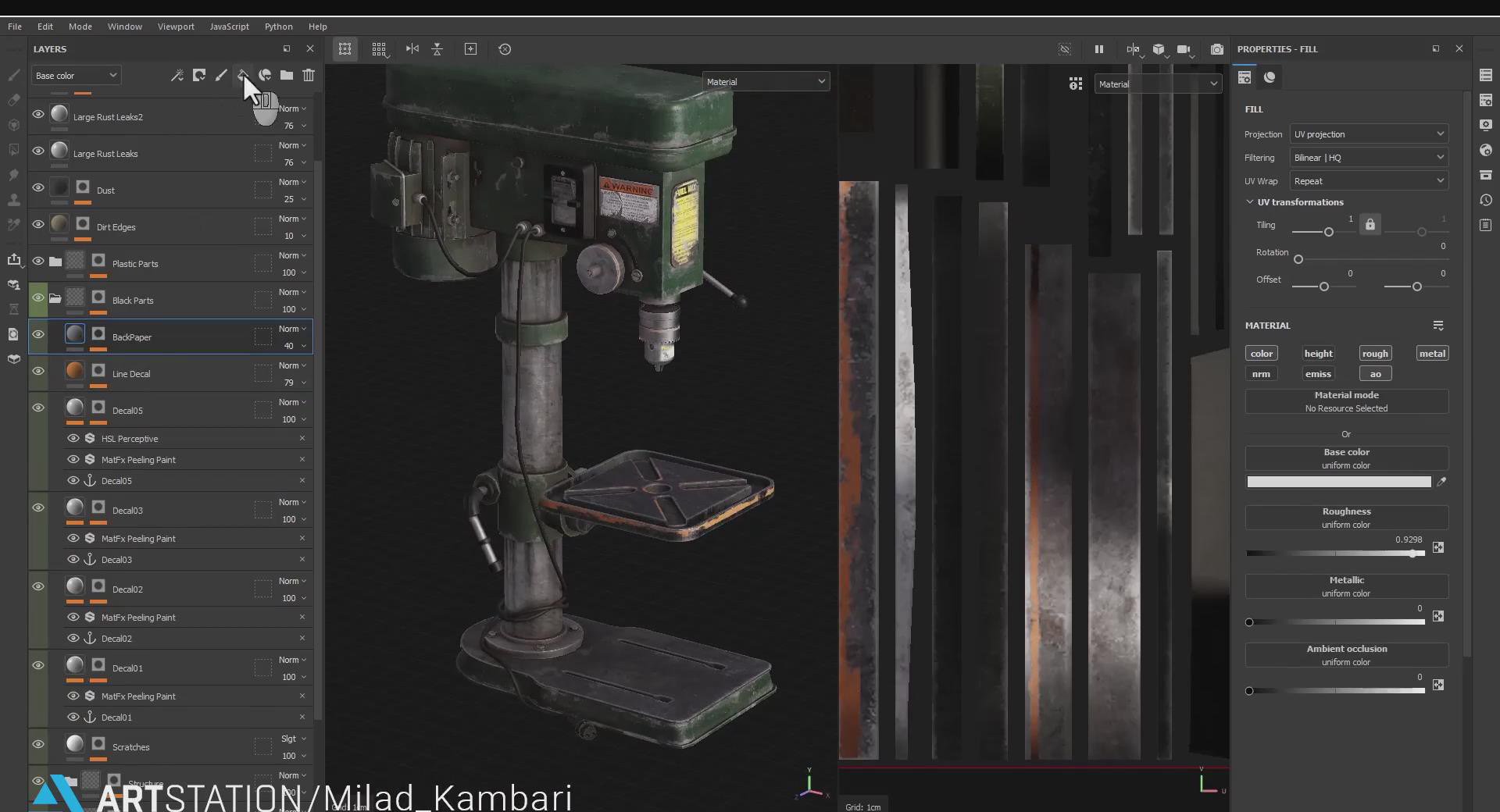Select the grid display toolbar icon
Viewport: 1500px width, 812px height.
379,49
